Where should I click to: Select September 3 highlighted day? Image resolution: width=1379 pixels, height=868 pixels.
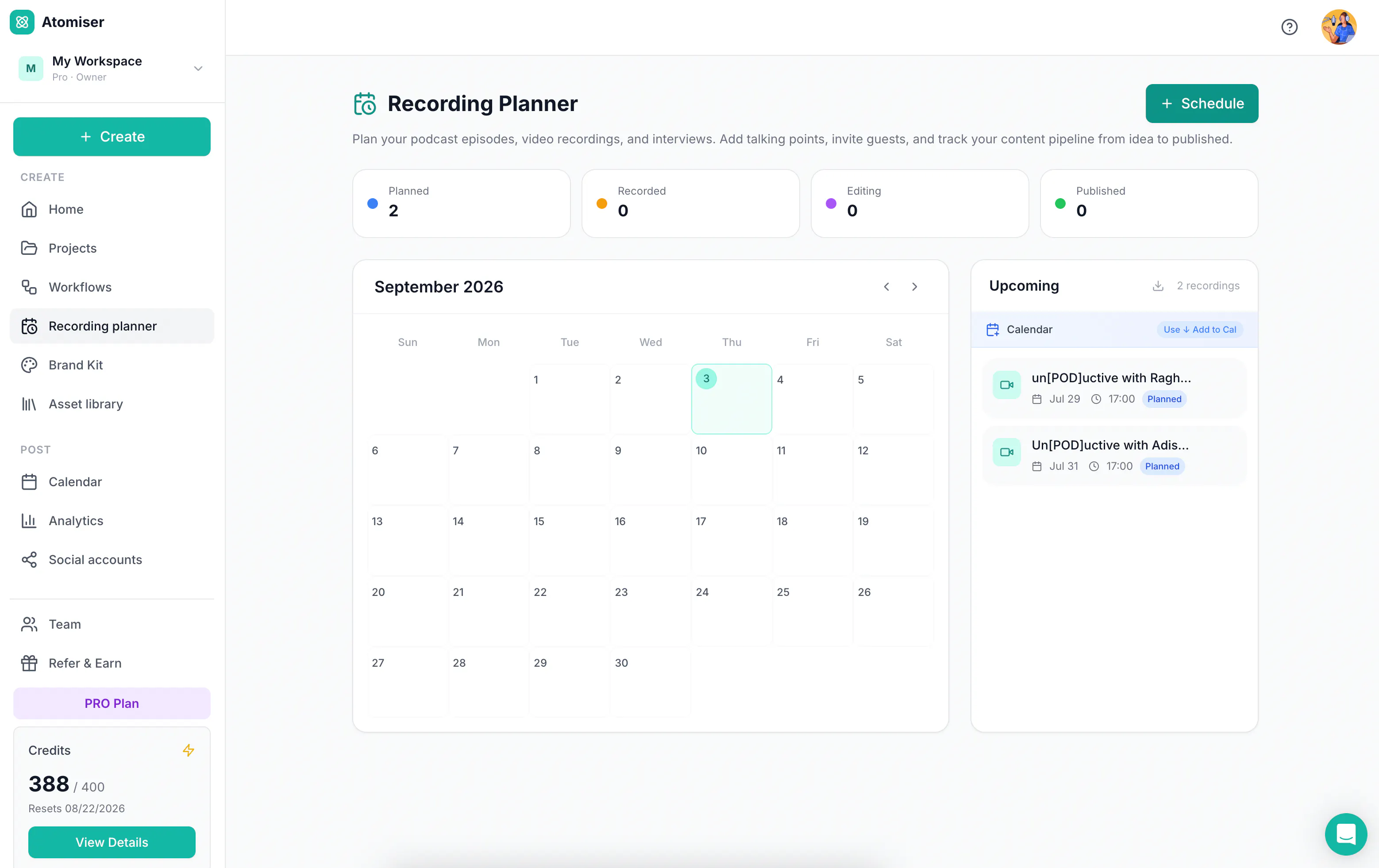coord(731,399)
